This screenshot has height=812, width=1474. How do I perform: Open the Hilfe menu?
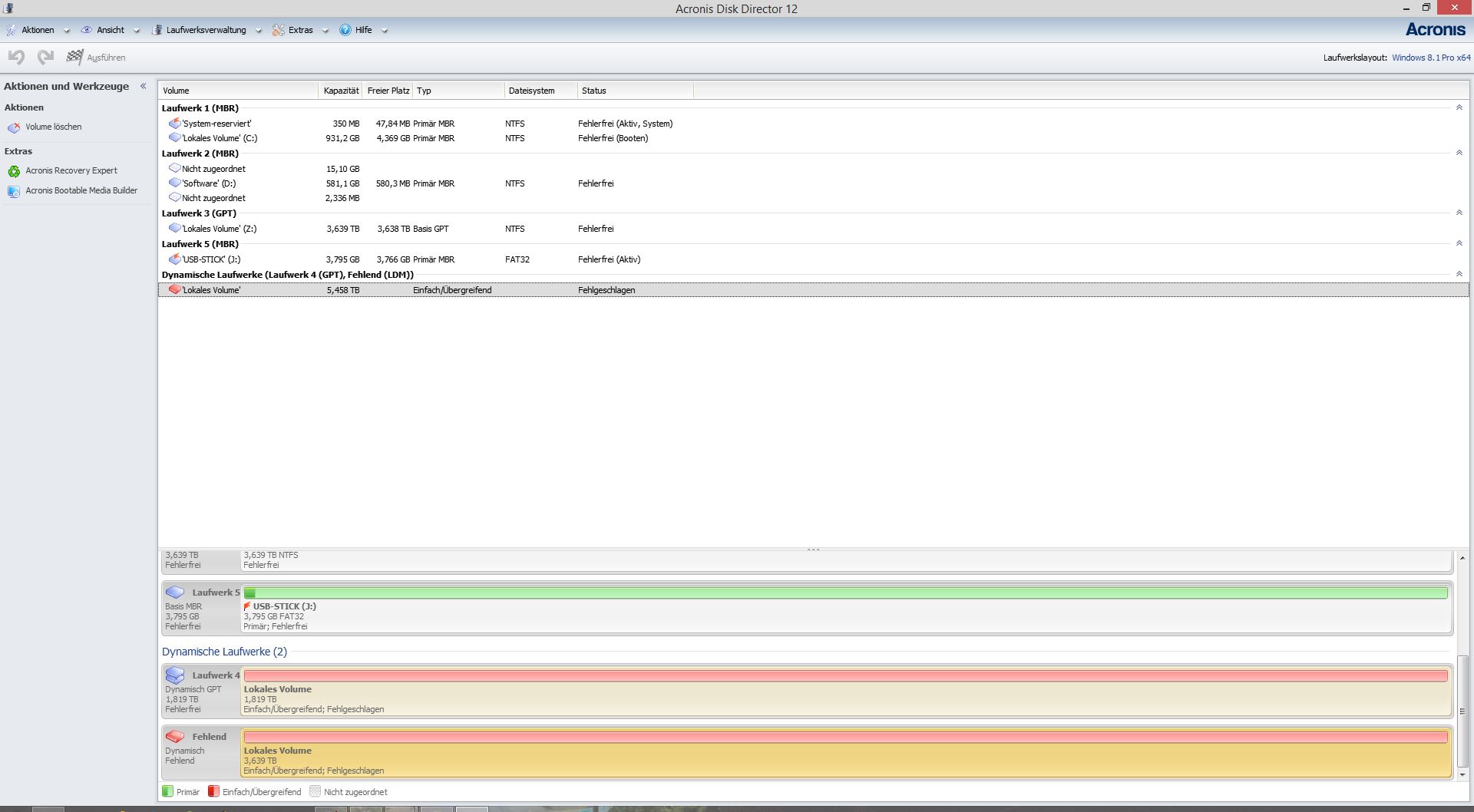(363, 30)
